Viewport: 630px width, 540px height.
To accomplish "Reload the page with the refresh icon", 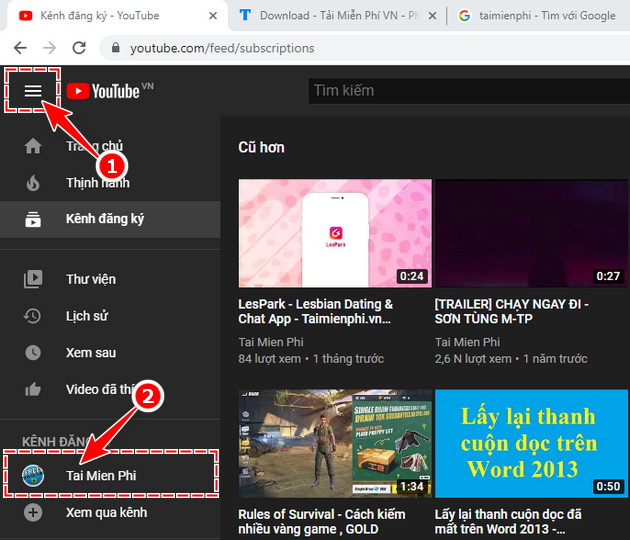I will [x=79, y=48].
